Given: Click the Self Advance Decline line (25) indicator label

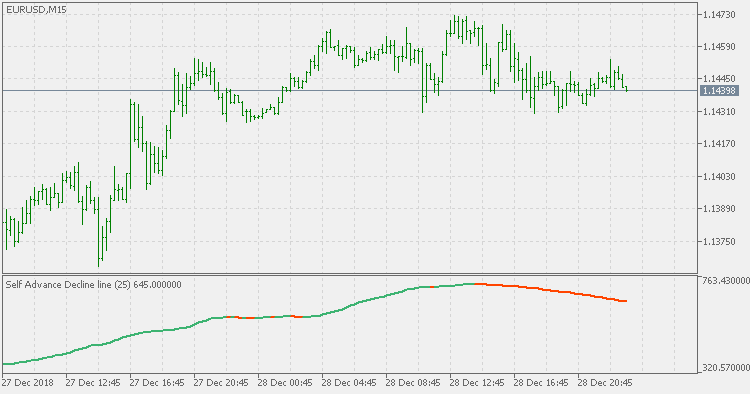Looking at the screenshot, I should click(93, 285).
